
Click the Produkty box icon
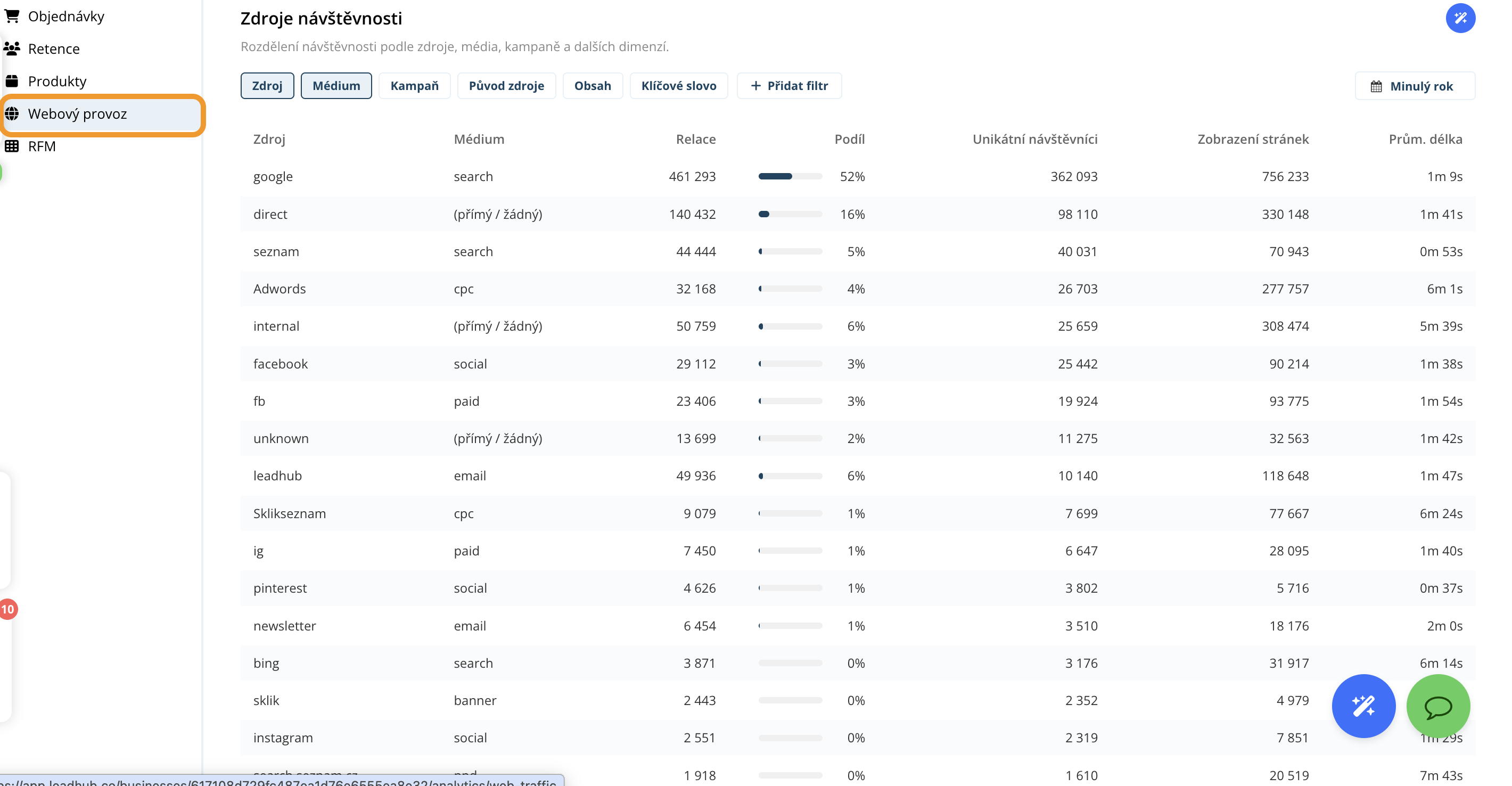[12, 81]
